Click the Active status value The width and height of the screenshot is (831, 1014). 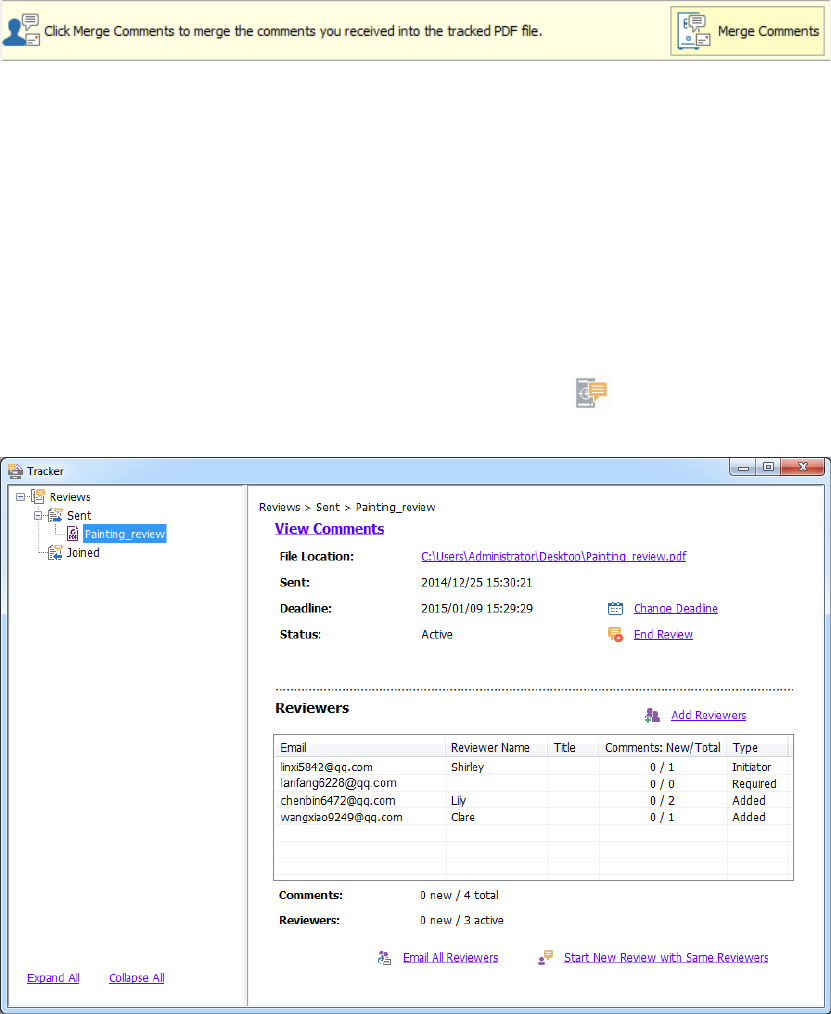[x=437, y=634]
